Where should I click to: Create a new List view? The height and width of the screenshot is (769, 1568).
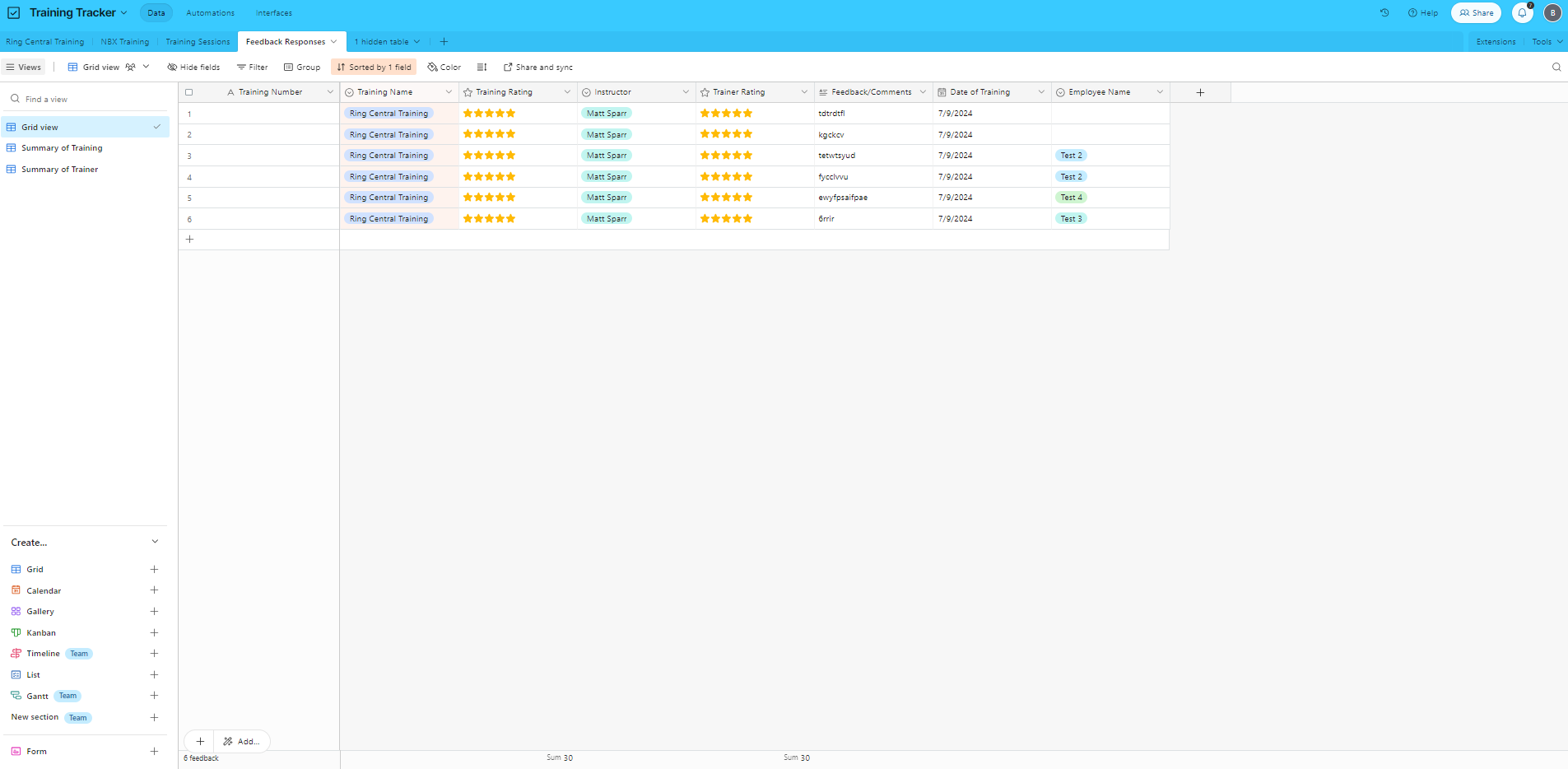coord(154,675)
